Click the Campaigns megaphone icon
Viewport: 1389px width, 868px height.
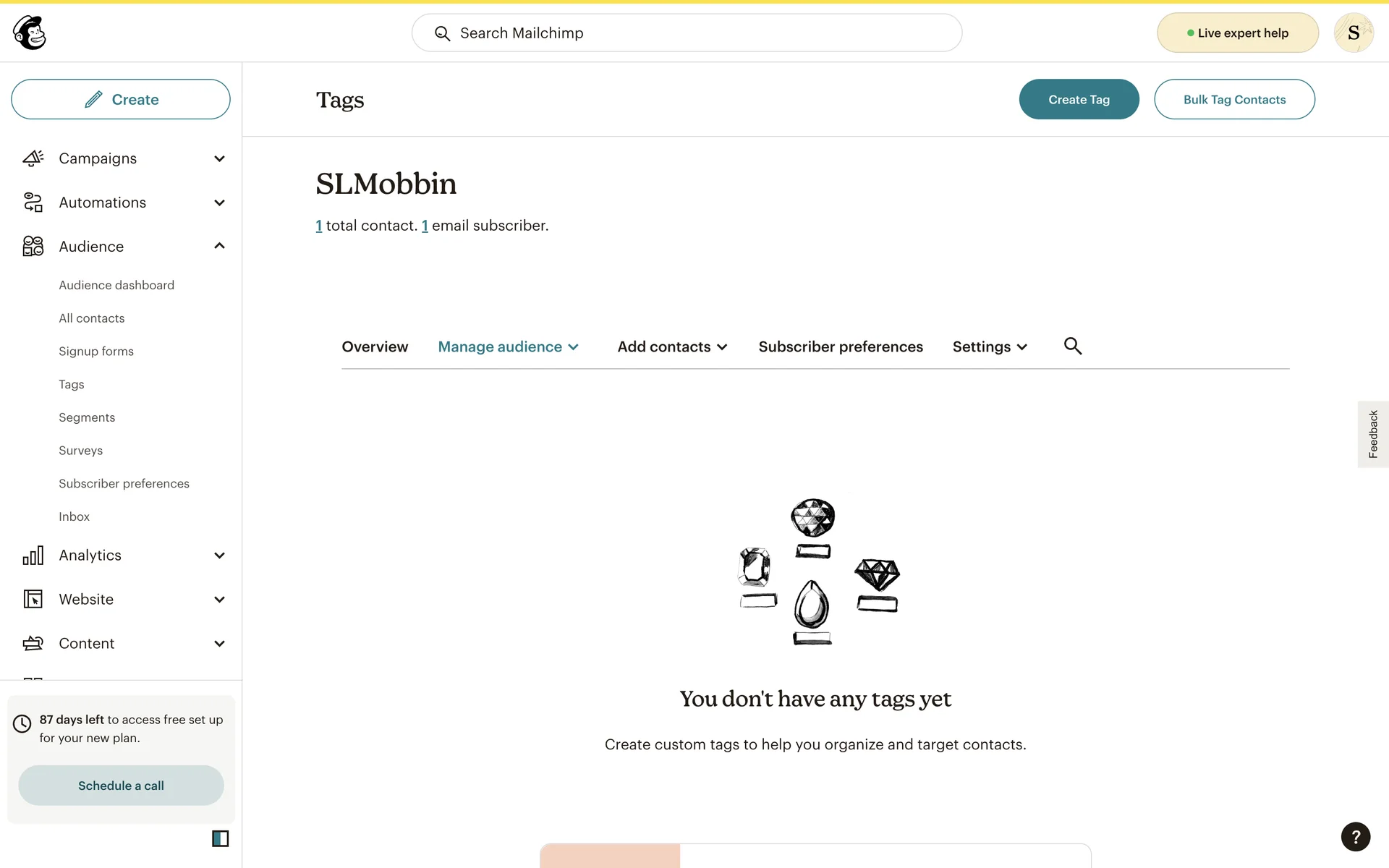coord(33,158)
